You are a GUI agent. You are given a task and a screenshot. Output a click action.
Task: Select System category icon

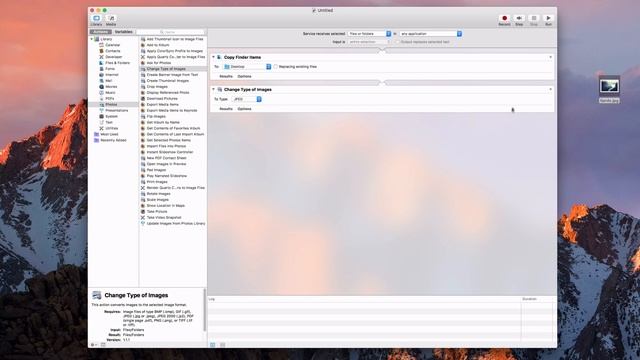pos(102,116)
